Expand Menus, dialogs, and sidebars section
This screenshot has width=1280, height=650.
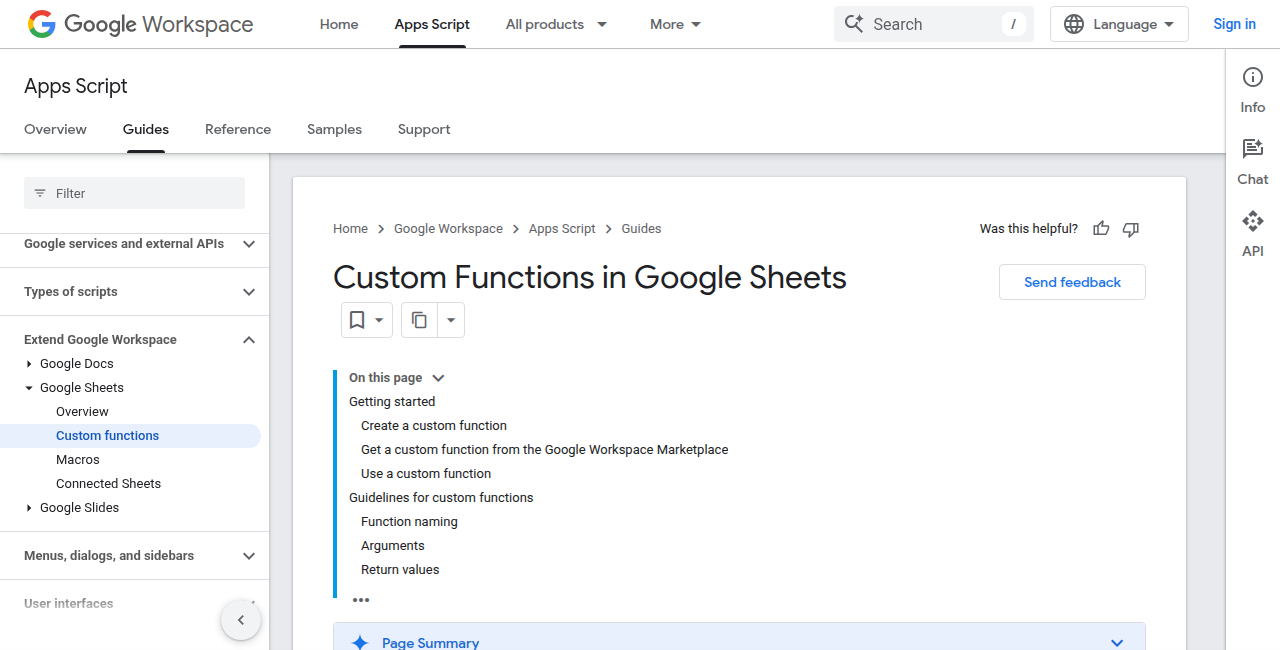coord(249,556)
